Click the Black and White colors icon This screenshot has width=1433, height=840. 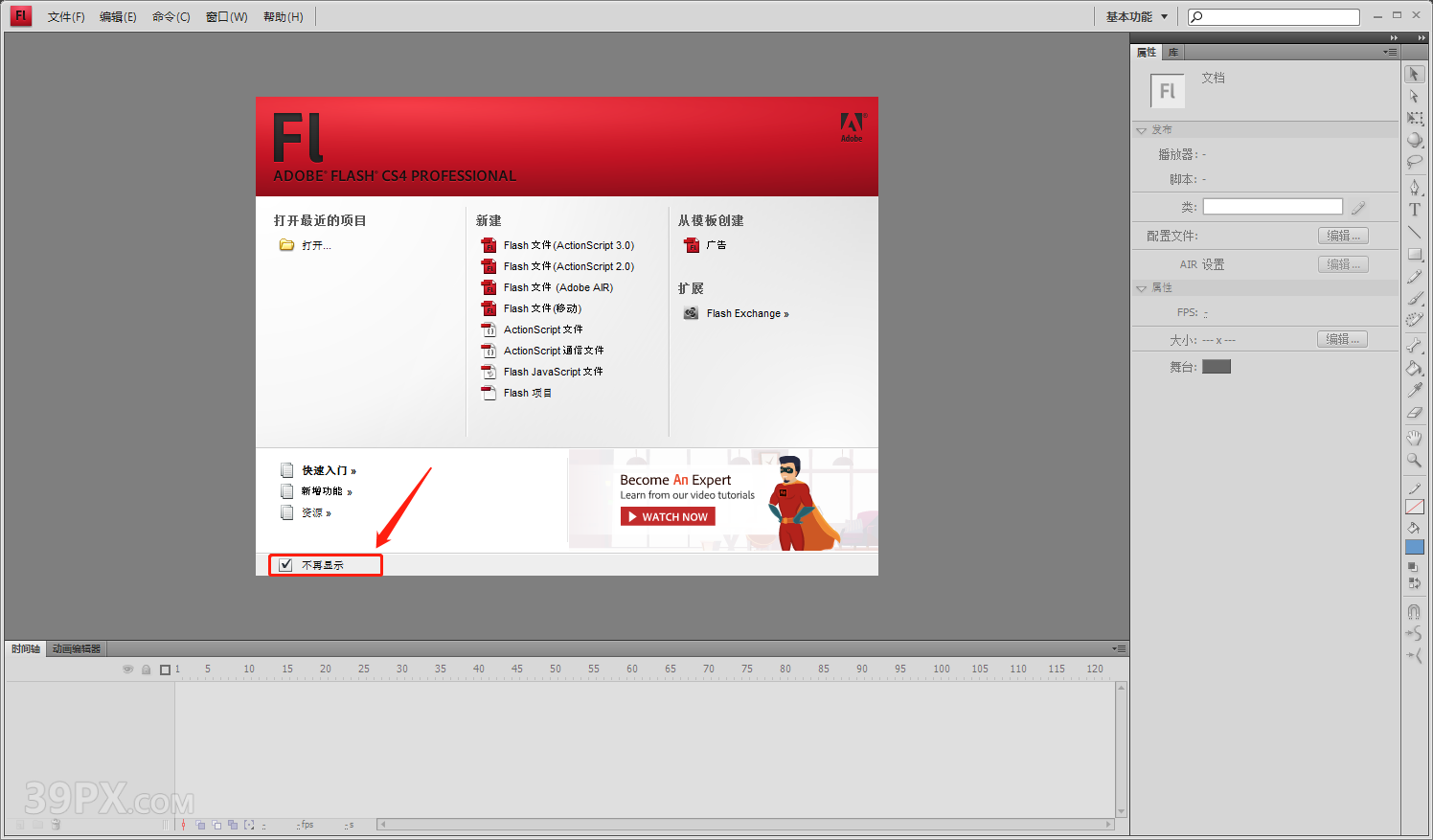(x=1413, y=567)
